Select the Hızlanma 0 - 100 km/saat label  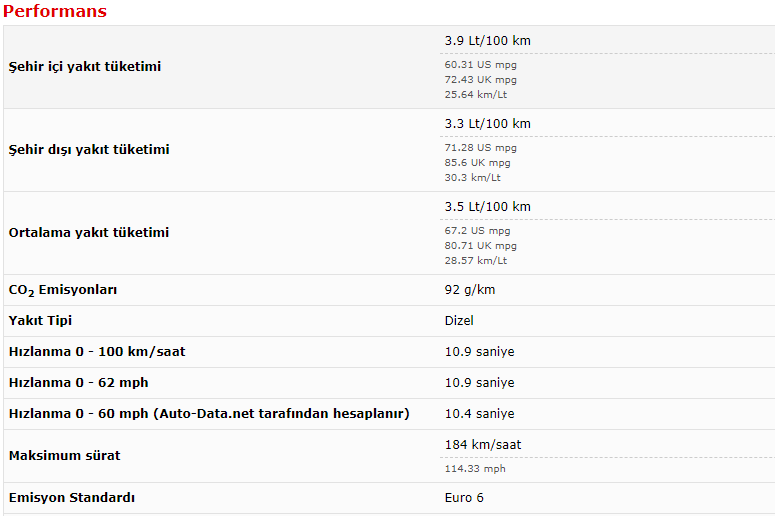(97, 352)
